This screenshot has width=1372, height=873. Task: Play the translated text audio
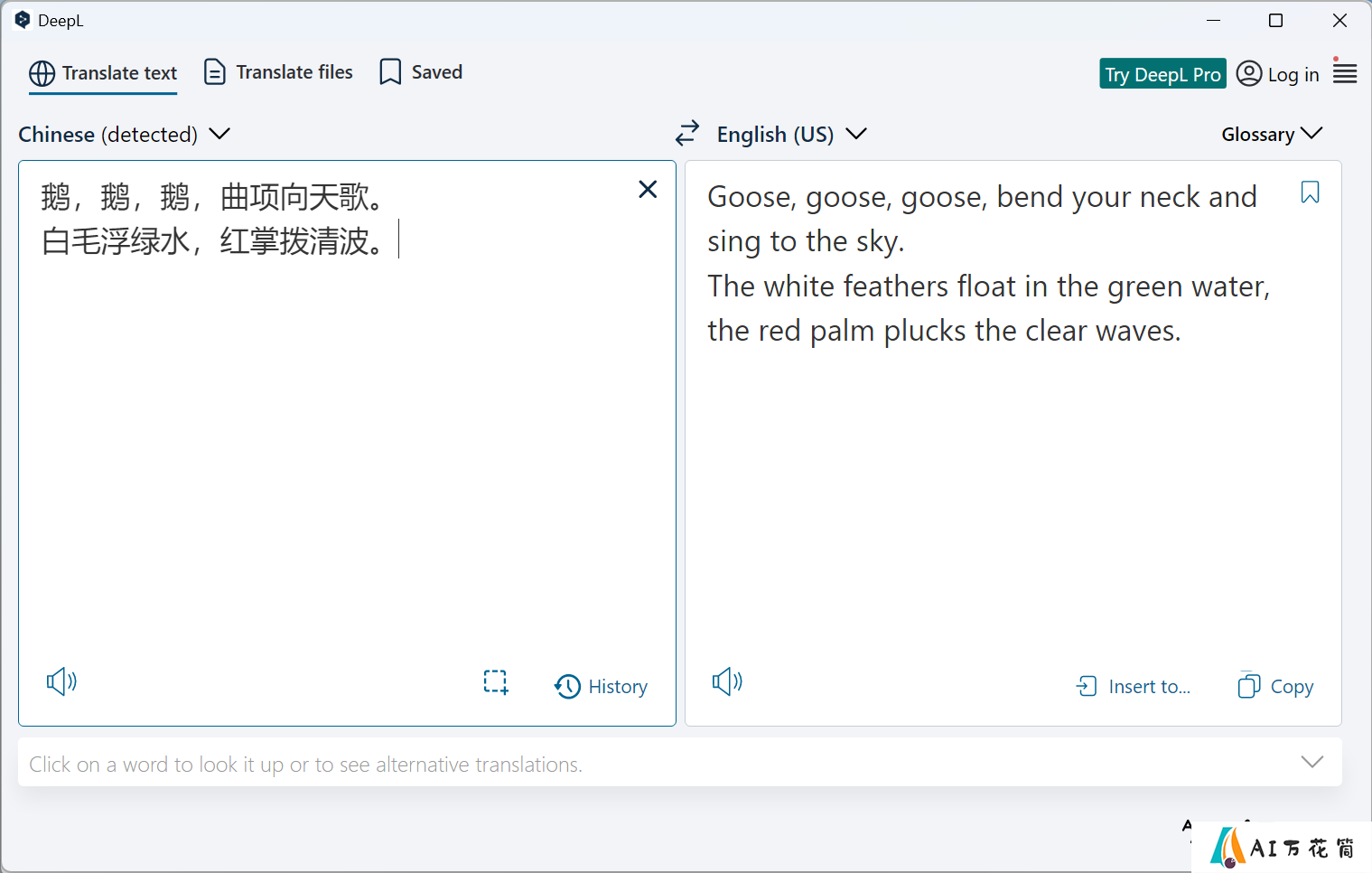[727, 681]
